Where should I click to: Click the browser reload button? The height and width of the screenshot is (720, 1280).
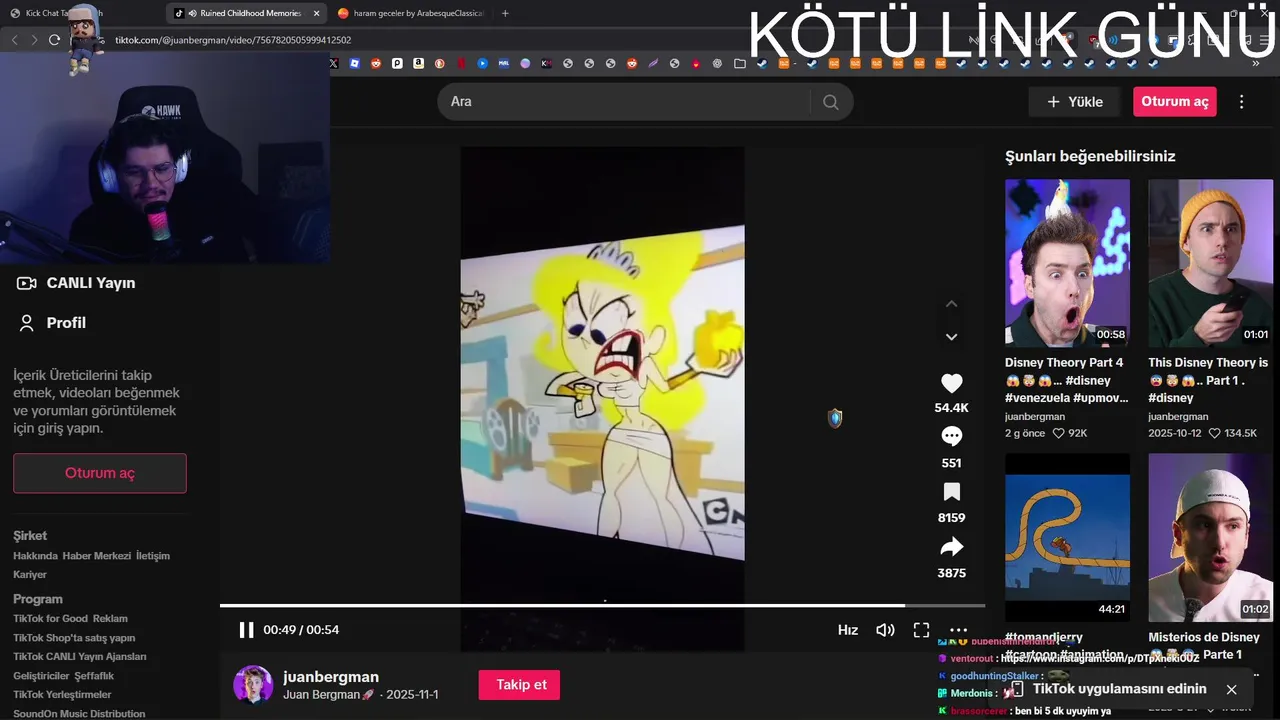[x=54, y=40]
